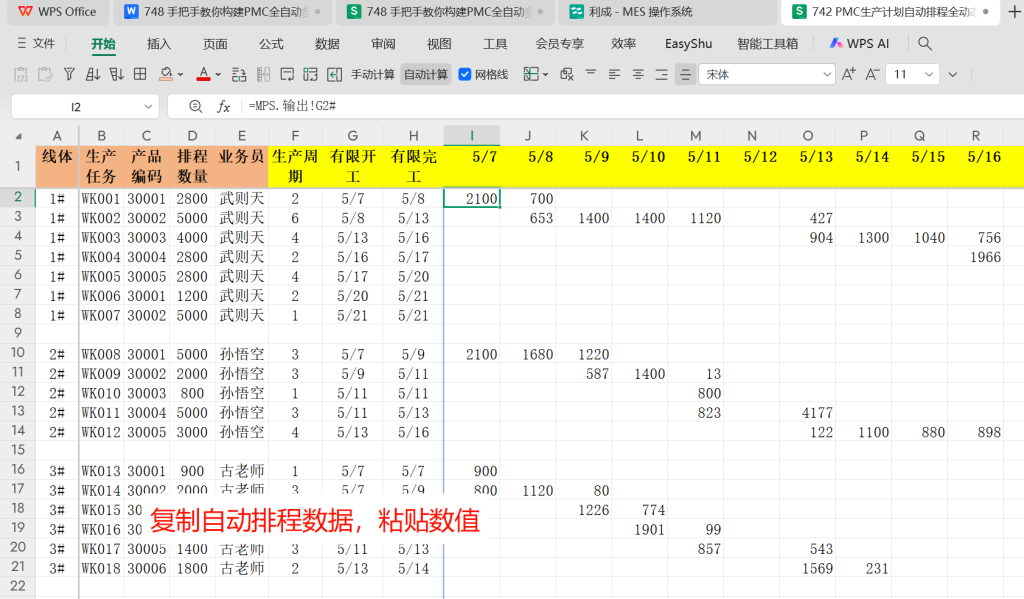Switch to WPS Office home tab
Image resolution: width=1024 pixels, height=599 pixels.
click(57, 12)
